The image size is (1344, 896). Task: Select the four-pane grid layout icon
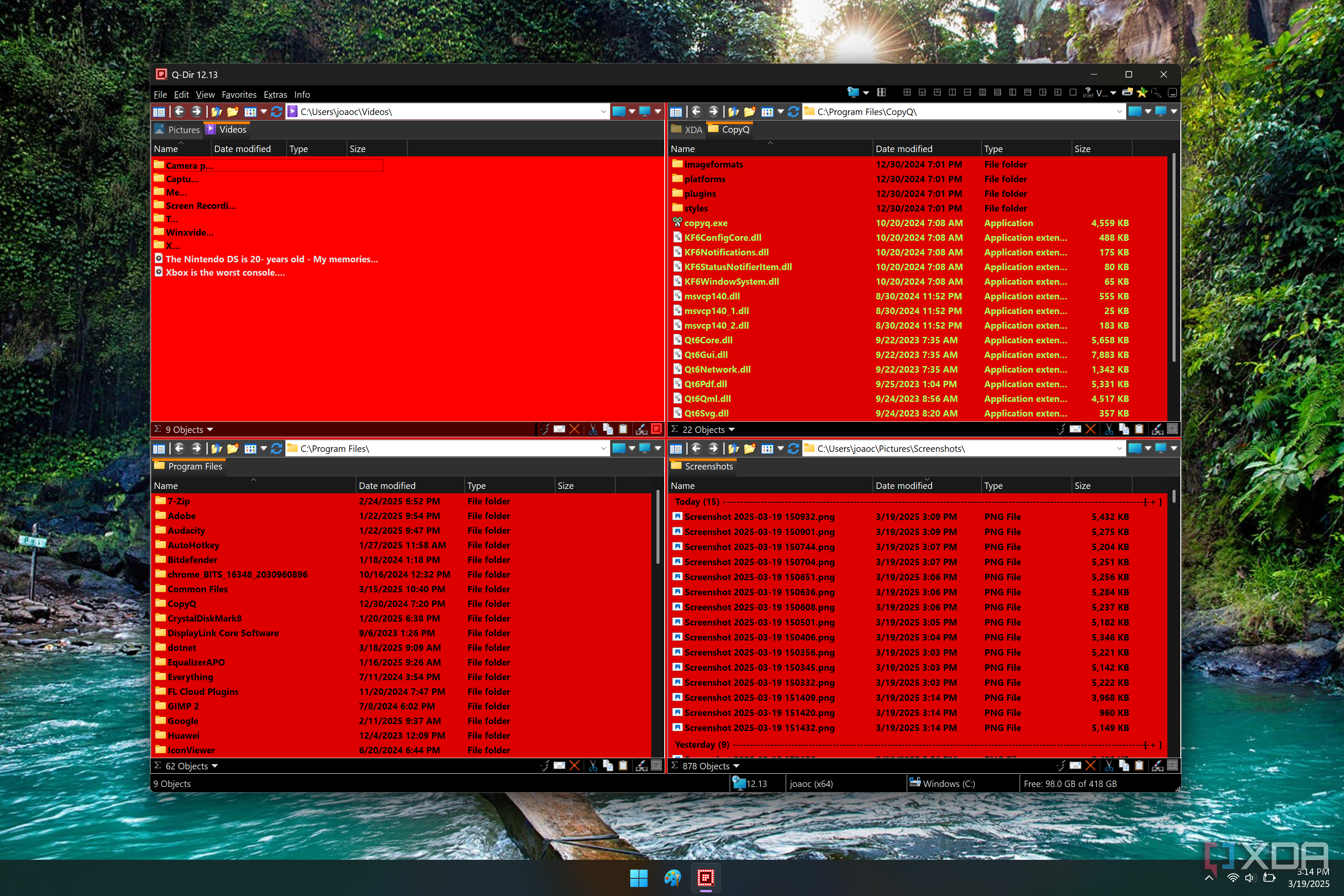click(908, 93)
